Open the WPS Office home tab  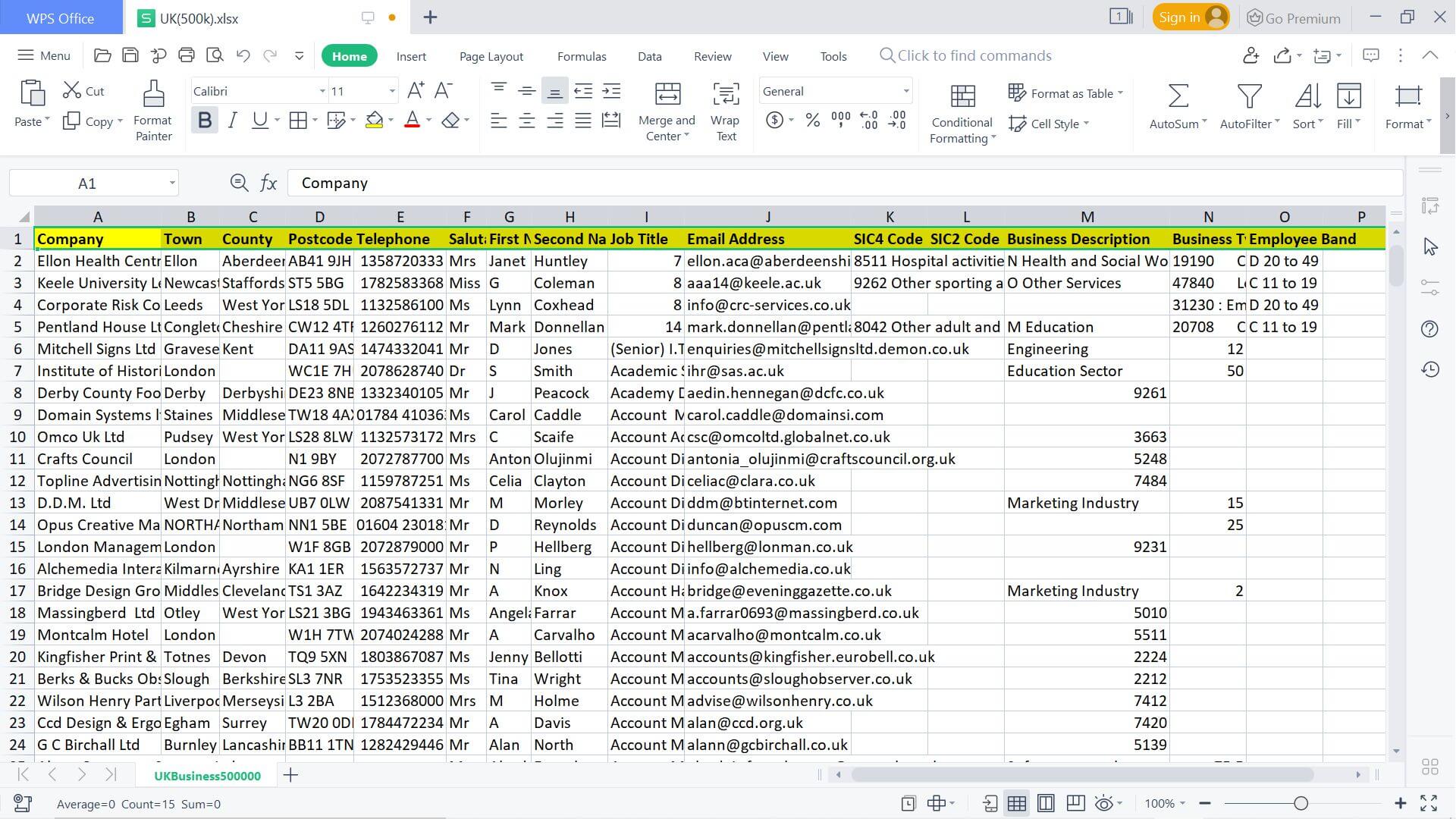click(61, 17)
